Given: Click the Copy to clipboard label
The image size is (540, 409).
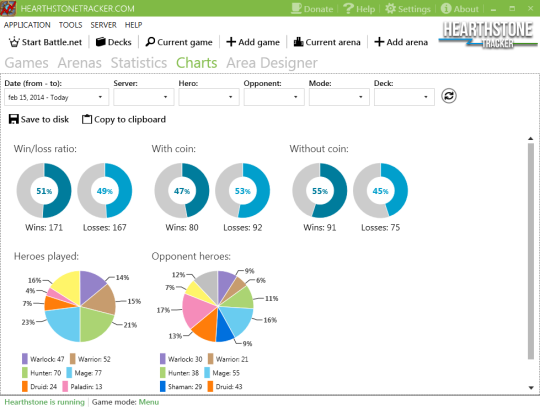Looking at the screenshot, I should (x=130, y=119).
